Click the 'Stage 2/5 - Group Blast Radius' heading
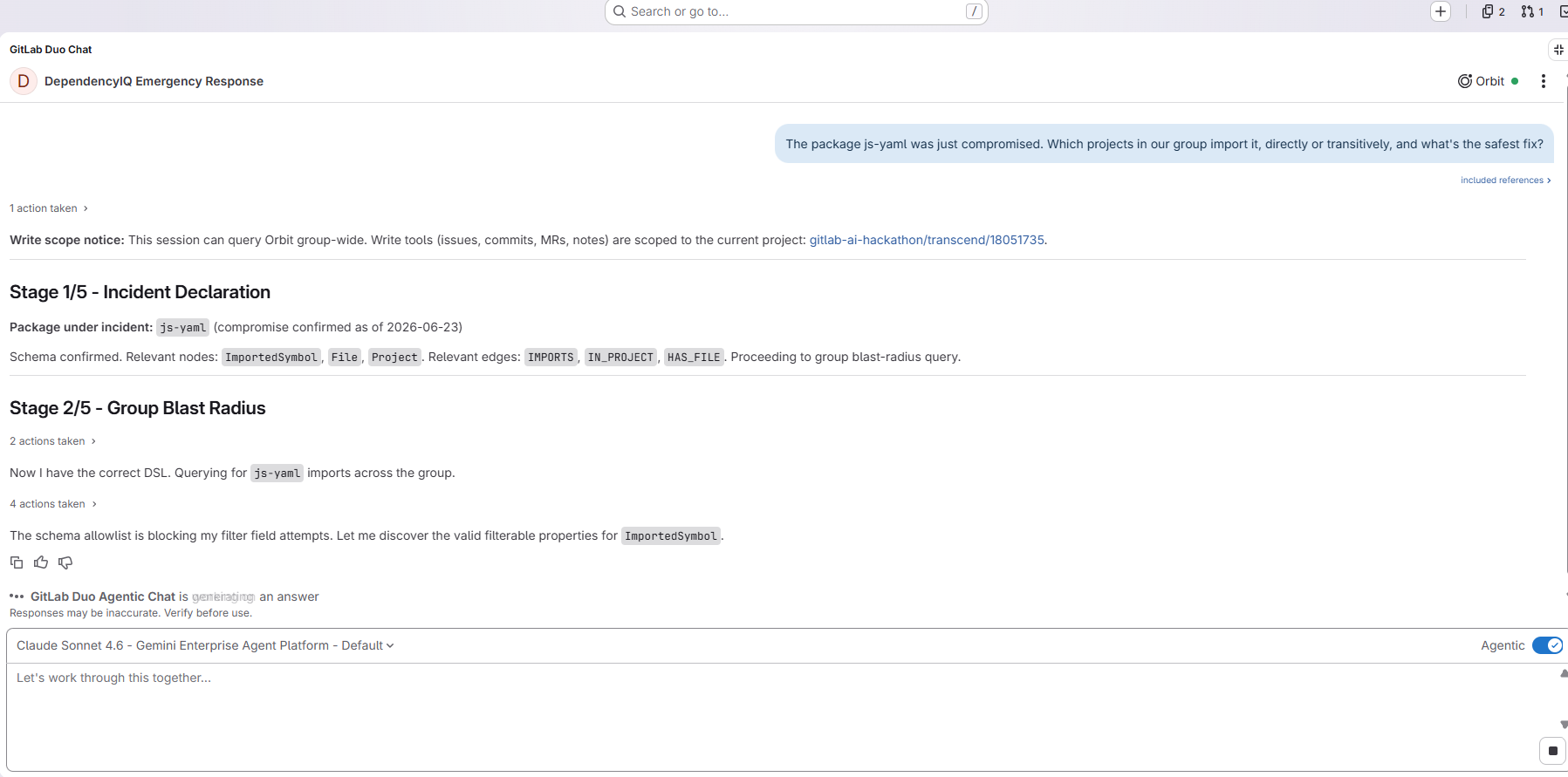 pos(138,408)
